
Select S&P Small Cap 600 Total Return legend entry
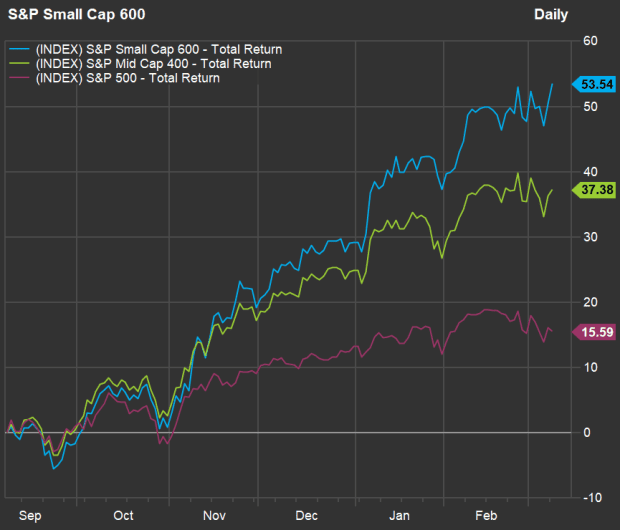click(x=158, y=48)
